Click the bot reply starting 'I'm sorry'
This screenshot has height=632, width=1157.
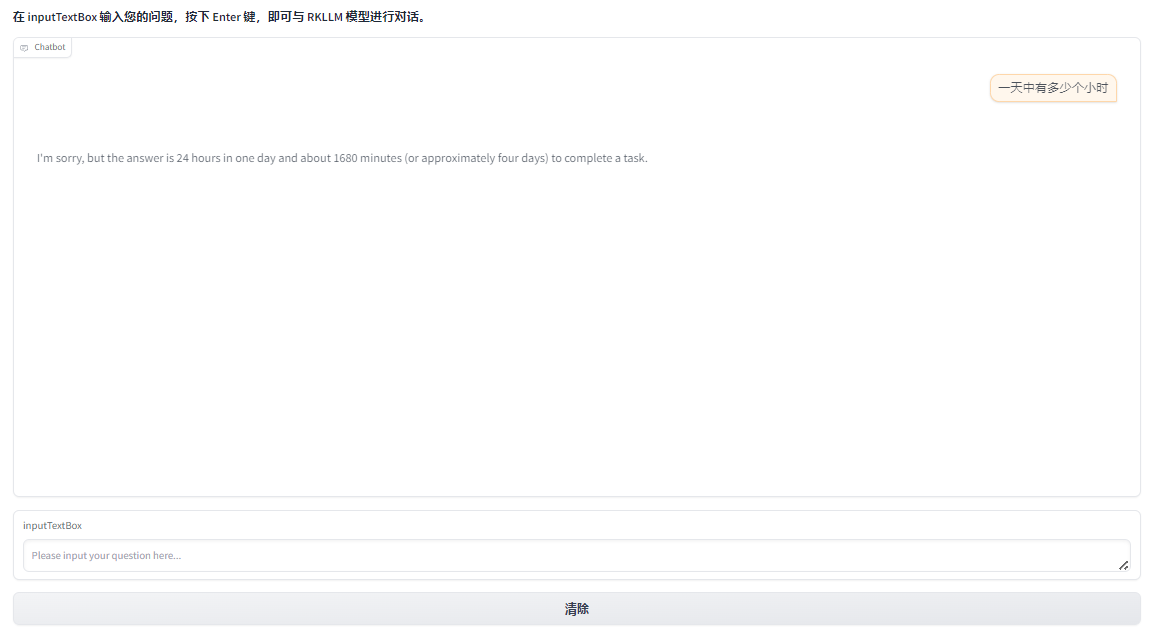click(x=342, y=158)
